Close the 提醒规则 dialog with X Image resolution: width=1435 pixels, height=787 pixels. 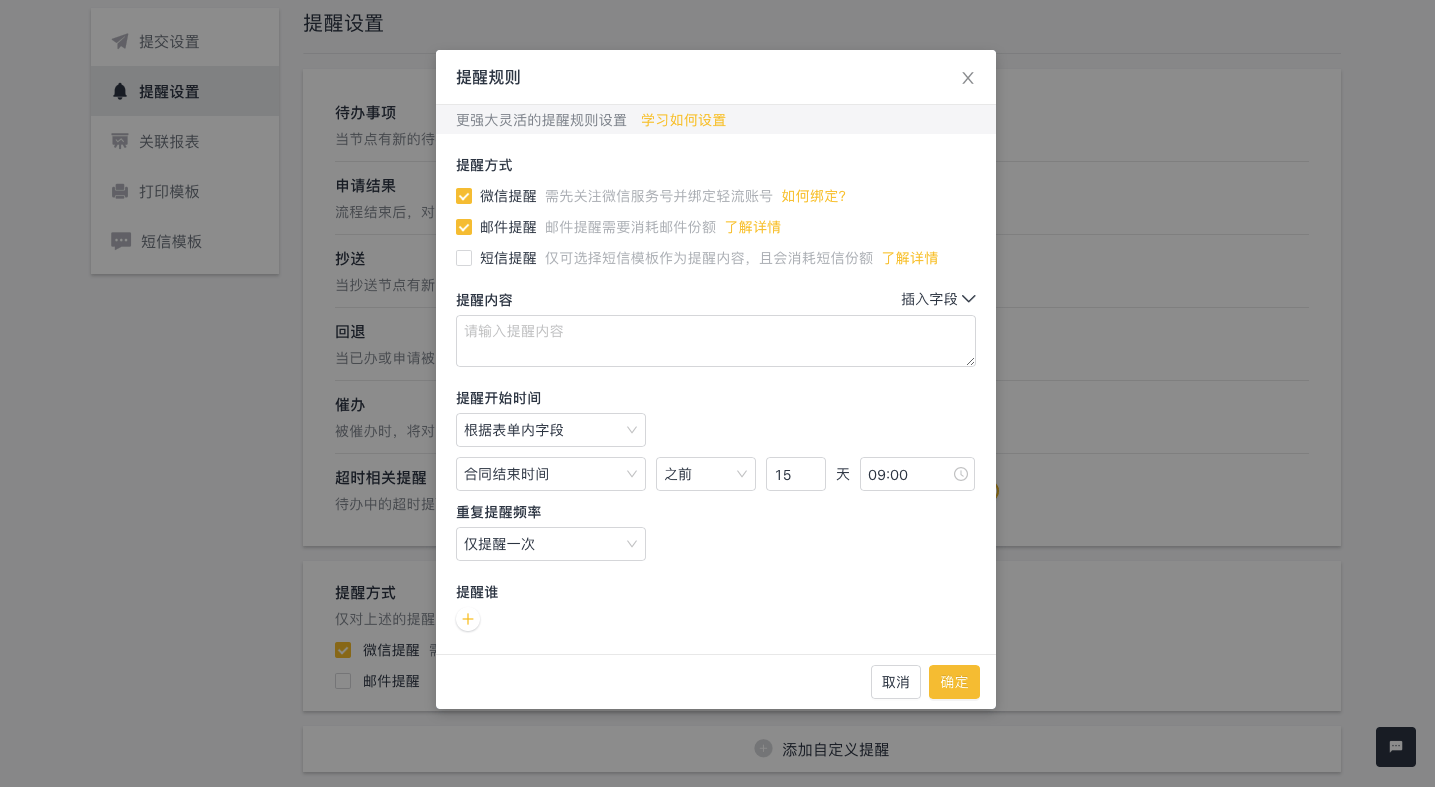(x=967, y=78)
